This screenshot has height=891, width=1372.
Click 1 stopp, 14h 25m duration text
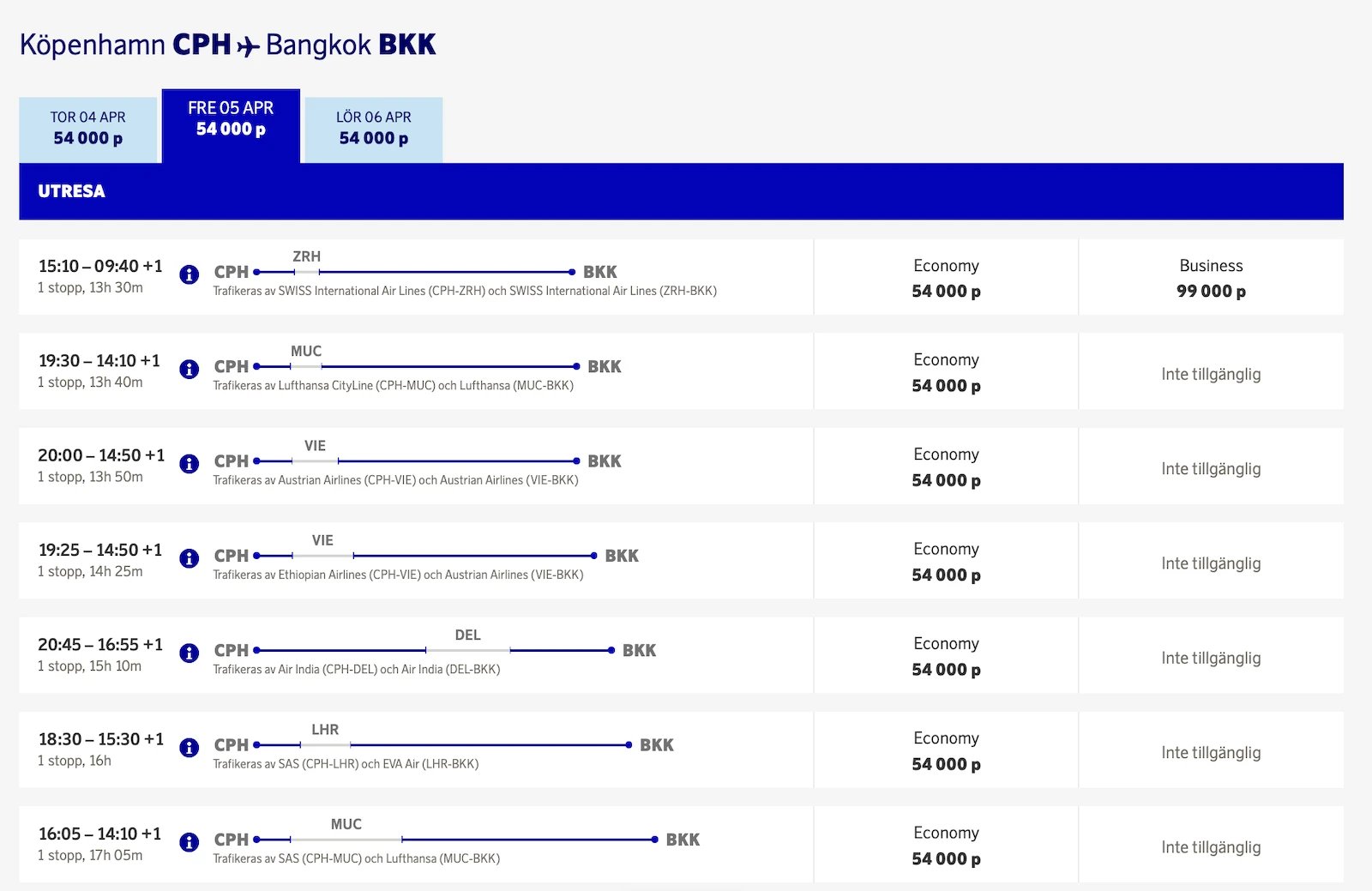click(90, 571)
